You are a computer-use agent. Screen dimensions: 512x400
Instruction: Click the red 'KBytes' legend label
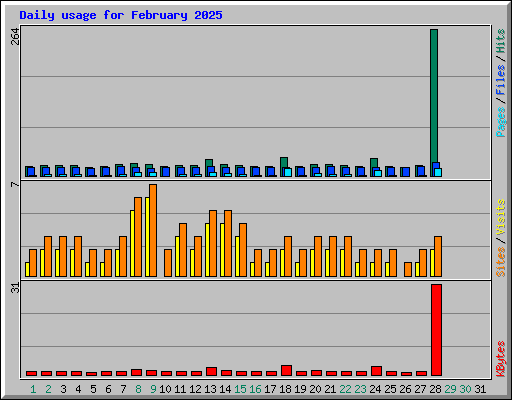point(501,359)
